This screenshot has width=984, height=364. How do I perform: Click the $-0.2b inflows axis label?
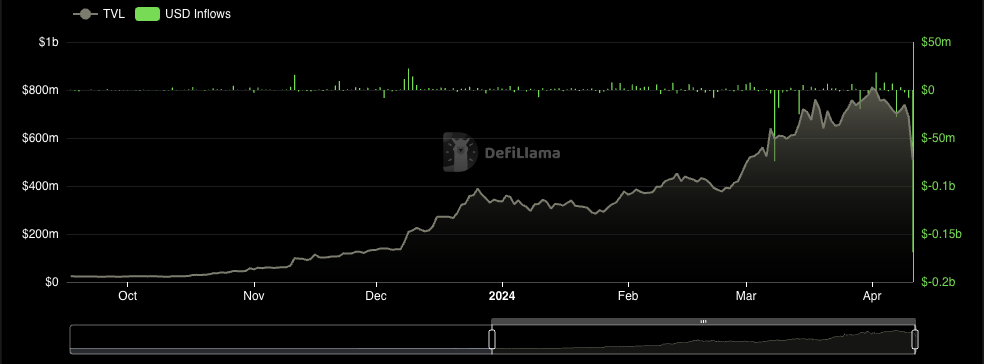(938, 282)
